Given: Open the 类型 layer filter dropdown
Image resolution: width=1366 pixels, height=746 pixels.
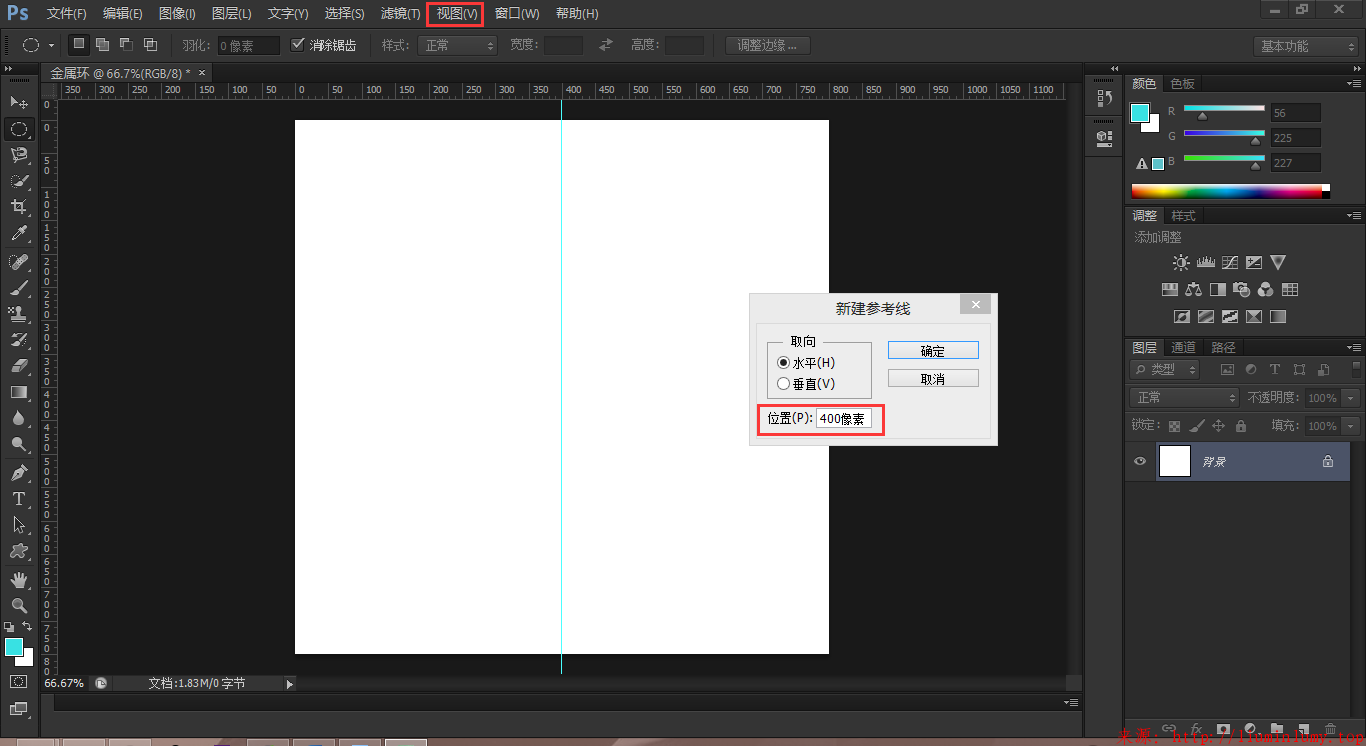Looking at the screenshot, I should [1165, 370].
